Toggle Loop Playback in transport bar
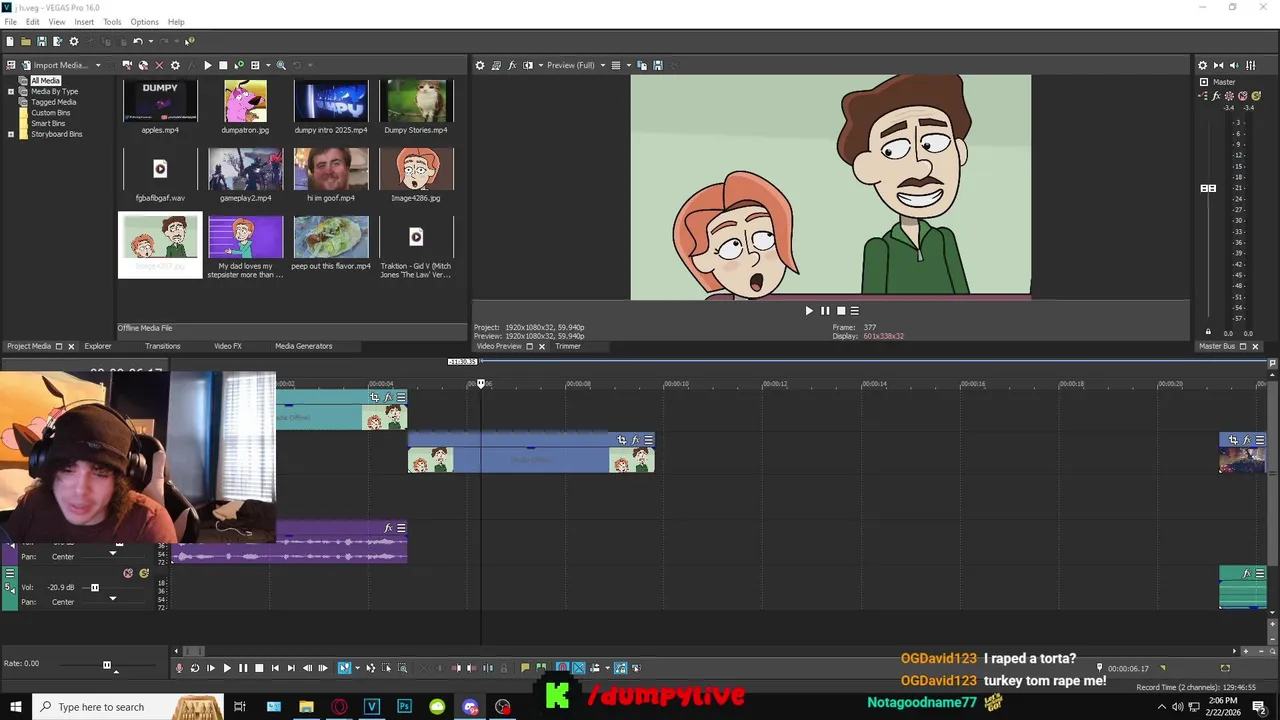This screenshot has width=1280, height=720. point(195,668)
